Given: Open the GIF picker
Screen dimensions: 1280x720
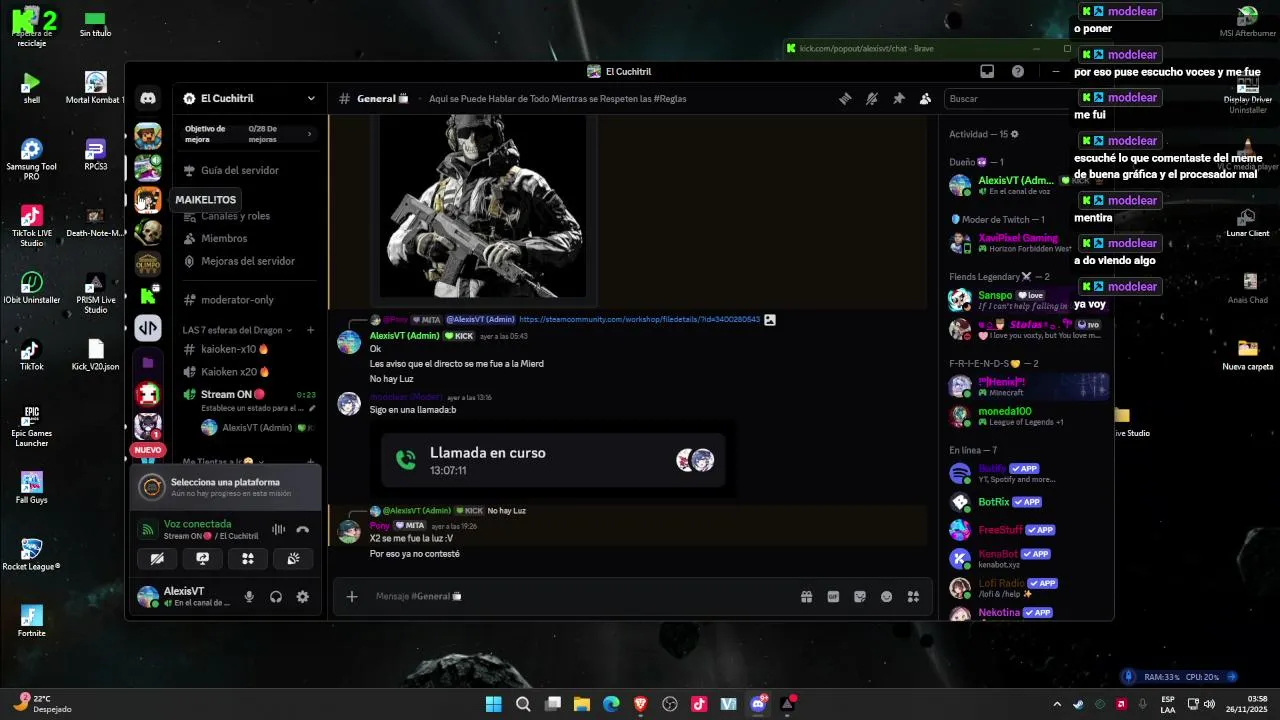Looking at the screenshot, I should click(x=833, y=597).
